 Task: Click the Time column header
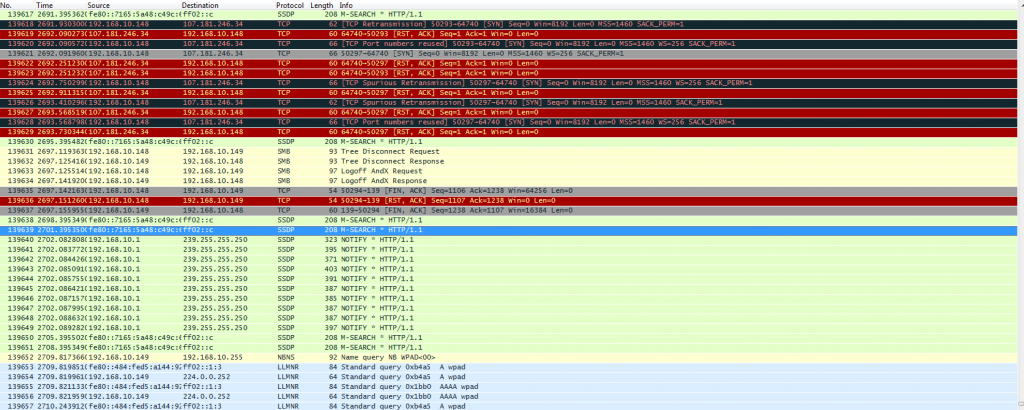point(45,5)
